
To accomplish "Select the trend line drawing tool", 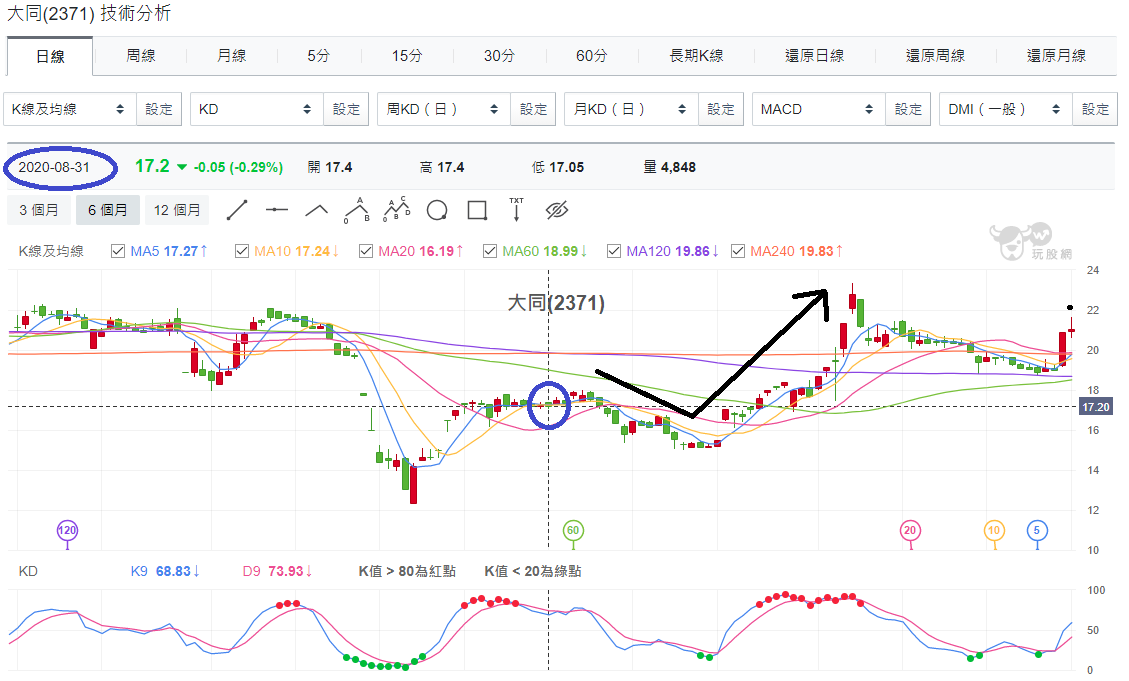I will pyautogui.click(x=237, y=210).
